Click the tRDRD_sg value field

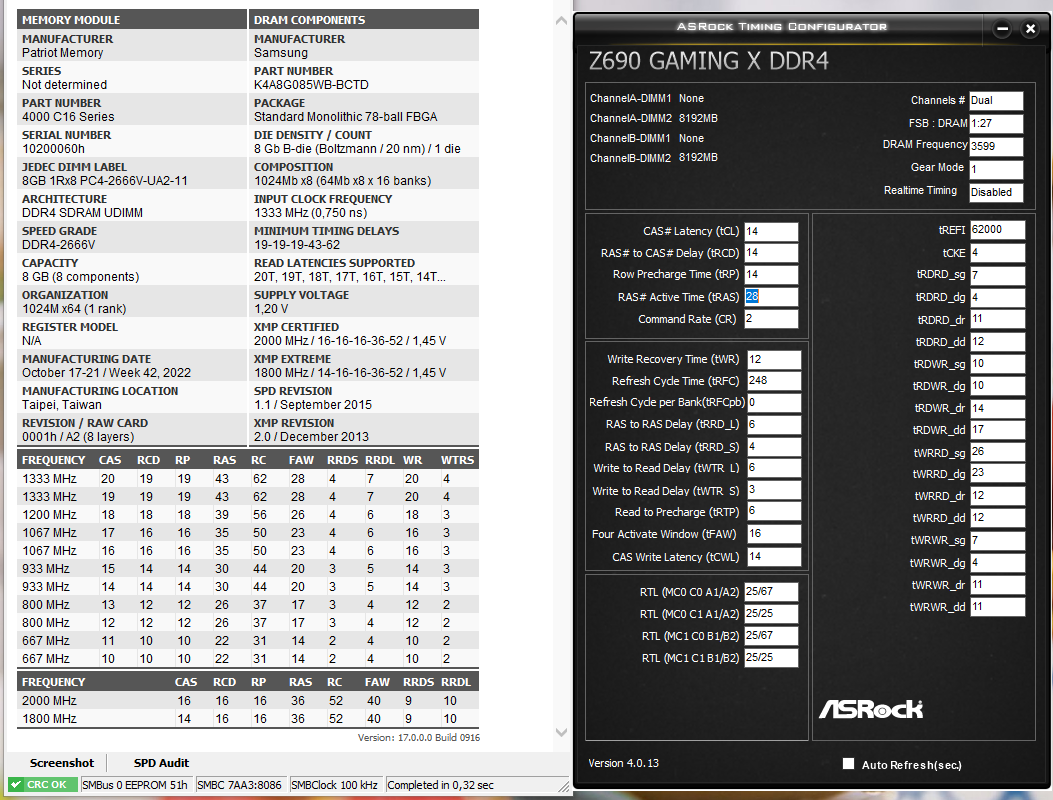pyautogui.click(x=997, y=275)
